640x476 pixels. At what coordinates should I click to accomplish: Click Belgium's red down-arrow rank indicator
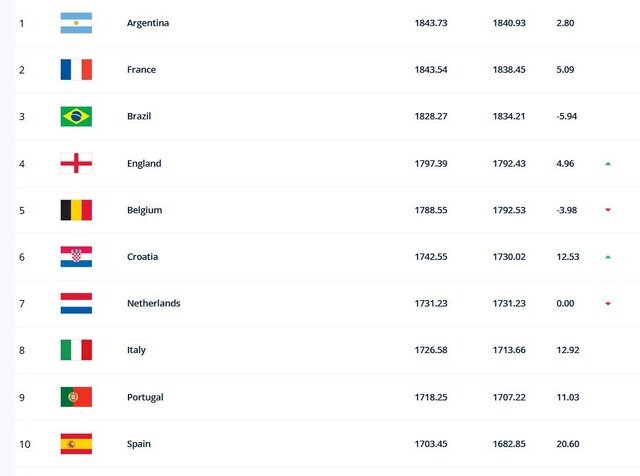pyautogui.click(x=607, y=211)
